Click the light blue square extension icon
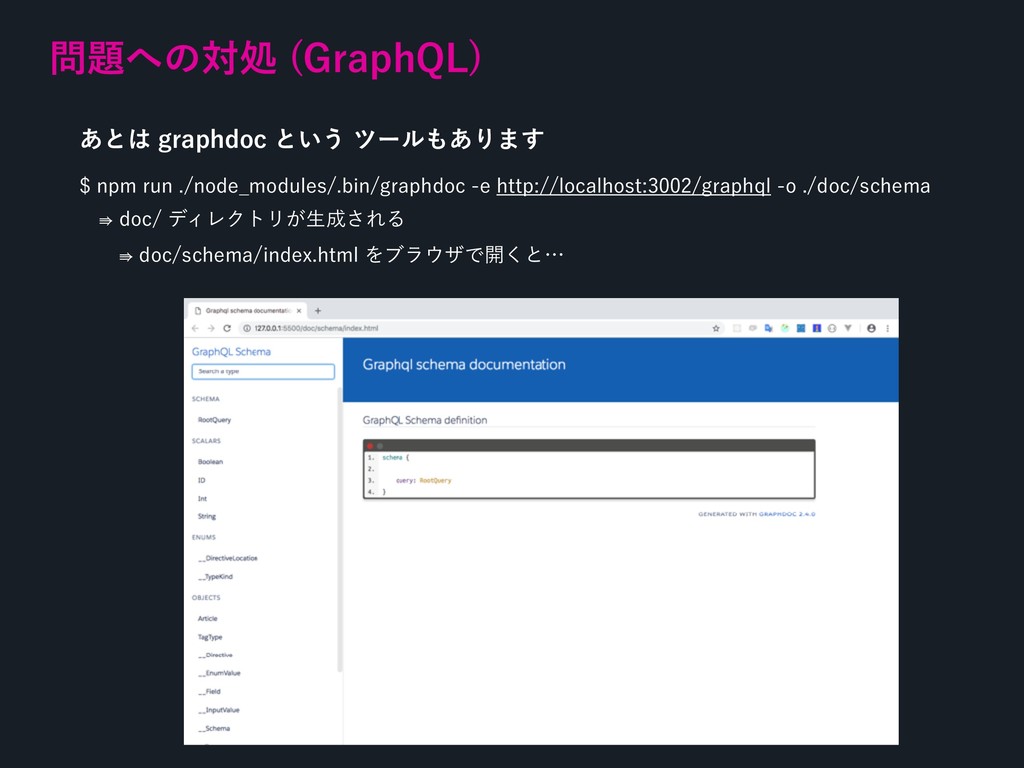1024x768 pixels. click(x=801, y=328)
